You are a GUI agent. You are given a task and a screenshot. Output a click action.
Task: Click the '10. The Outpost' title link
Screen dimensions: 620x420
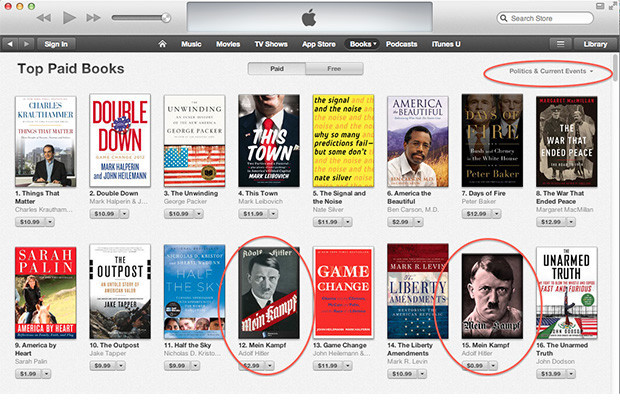point(114,345)
